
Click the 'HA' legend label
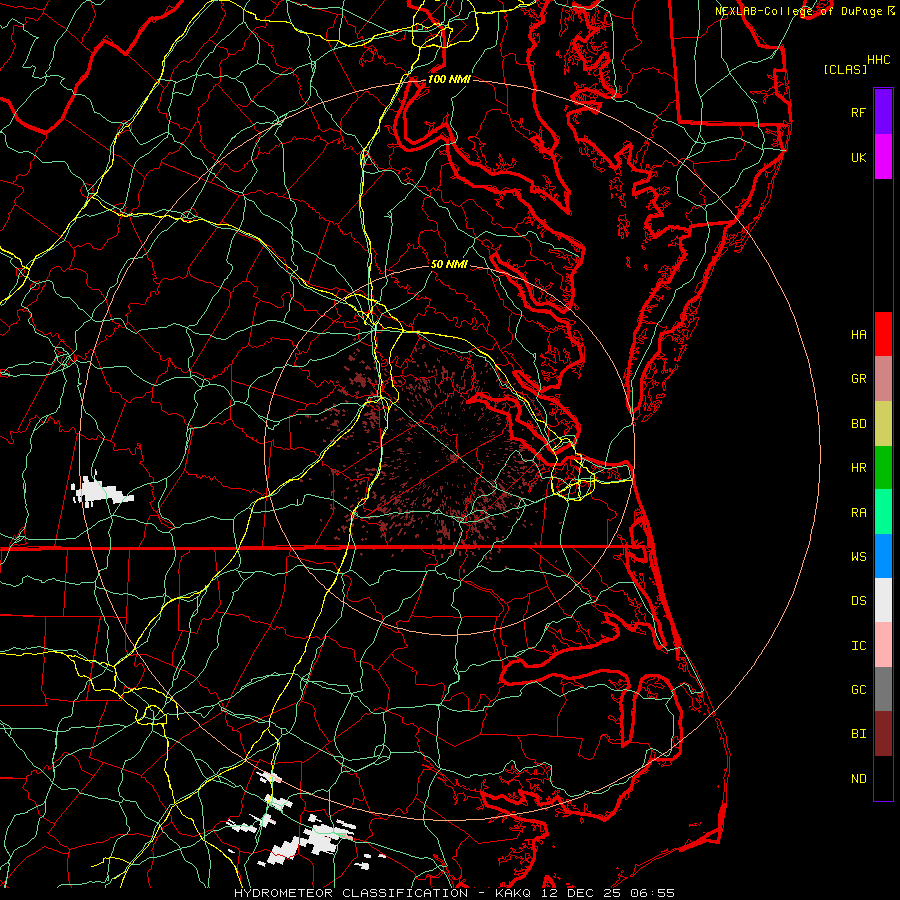click(858, 335)
